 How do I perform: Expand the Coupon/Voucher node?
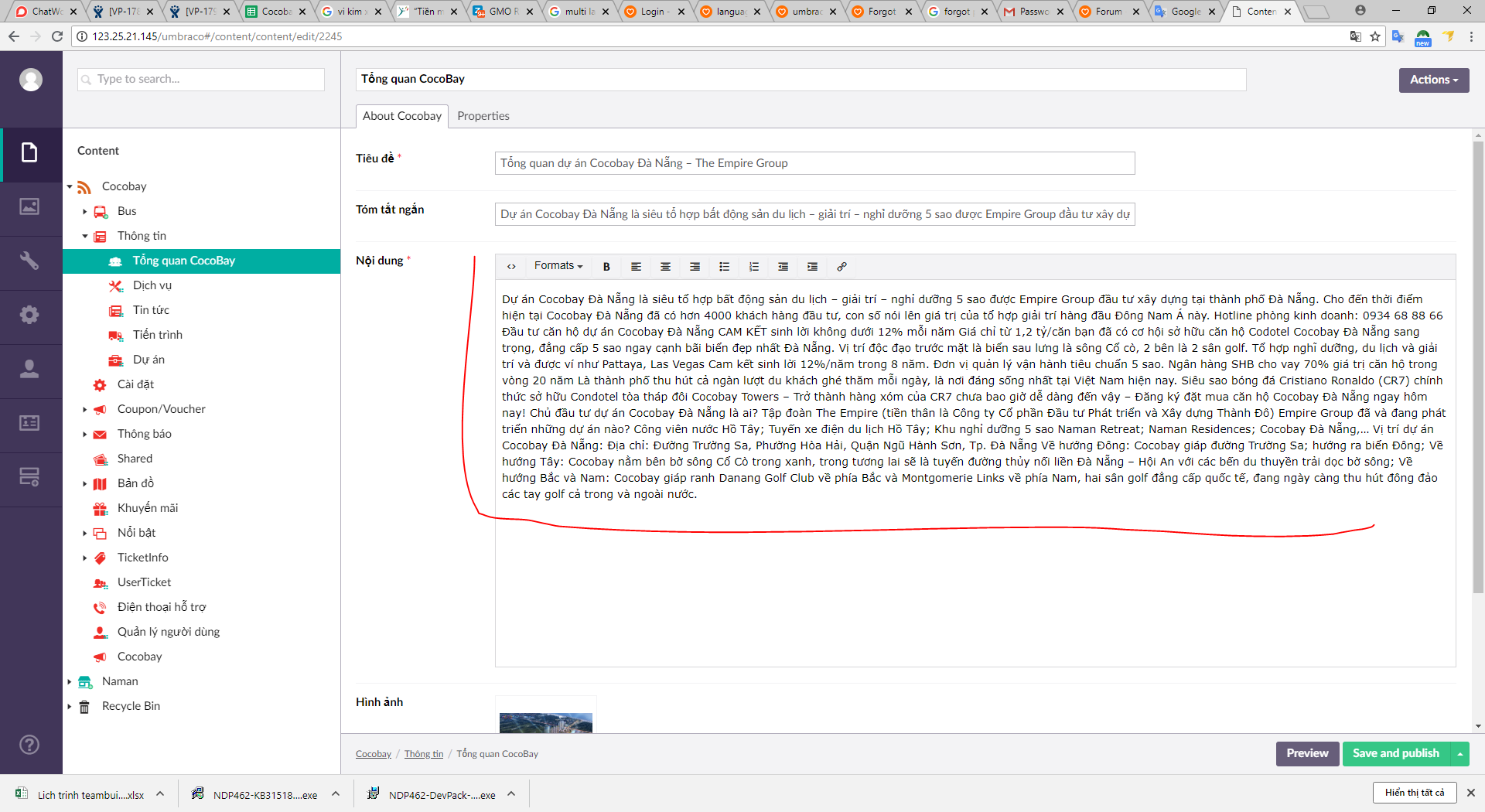tap(85, 409)
